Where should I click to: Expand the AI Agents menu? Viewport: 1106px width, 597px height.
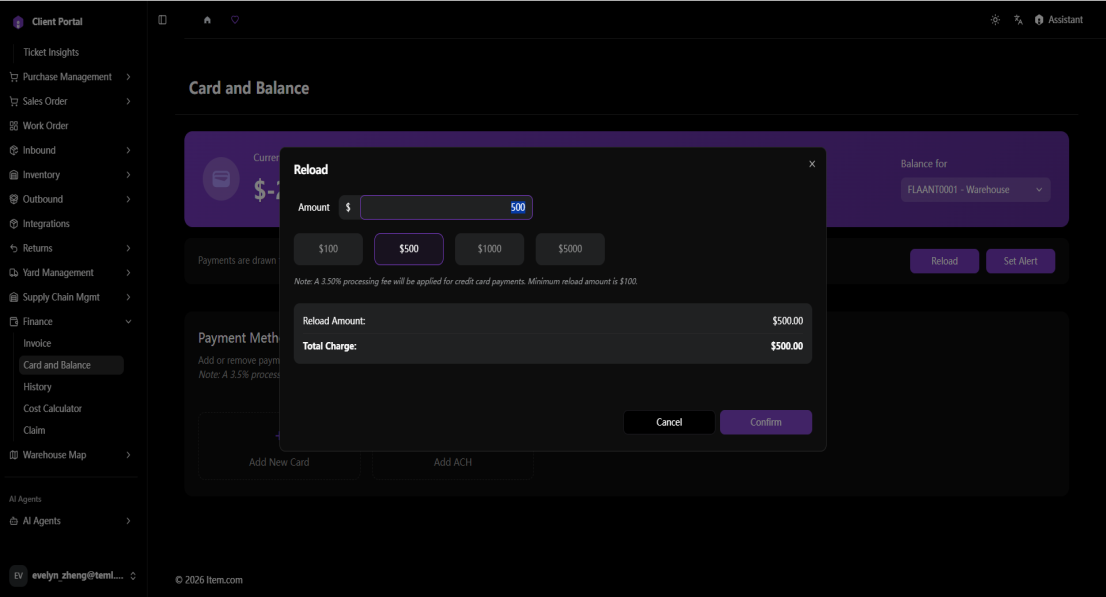(71, 521)
